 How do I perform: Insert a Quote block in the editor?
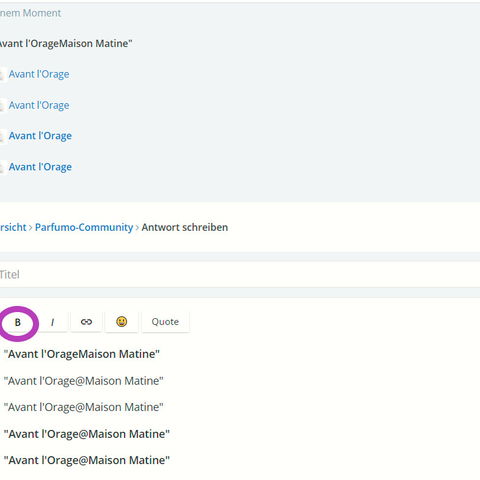[x=165, y=322]
